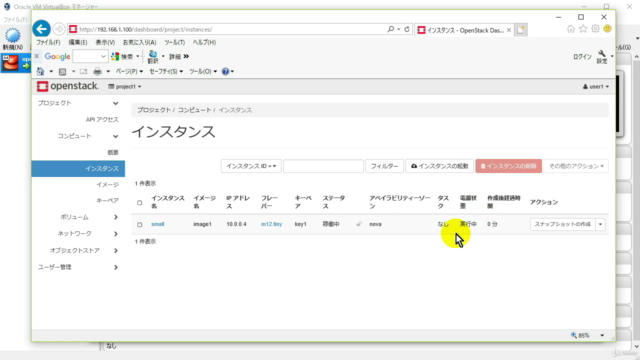This screenshot has width=640, height=360.
Task: Open the Safety (S) command menu
Action: tap(166, 71)
